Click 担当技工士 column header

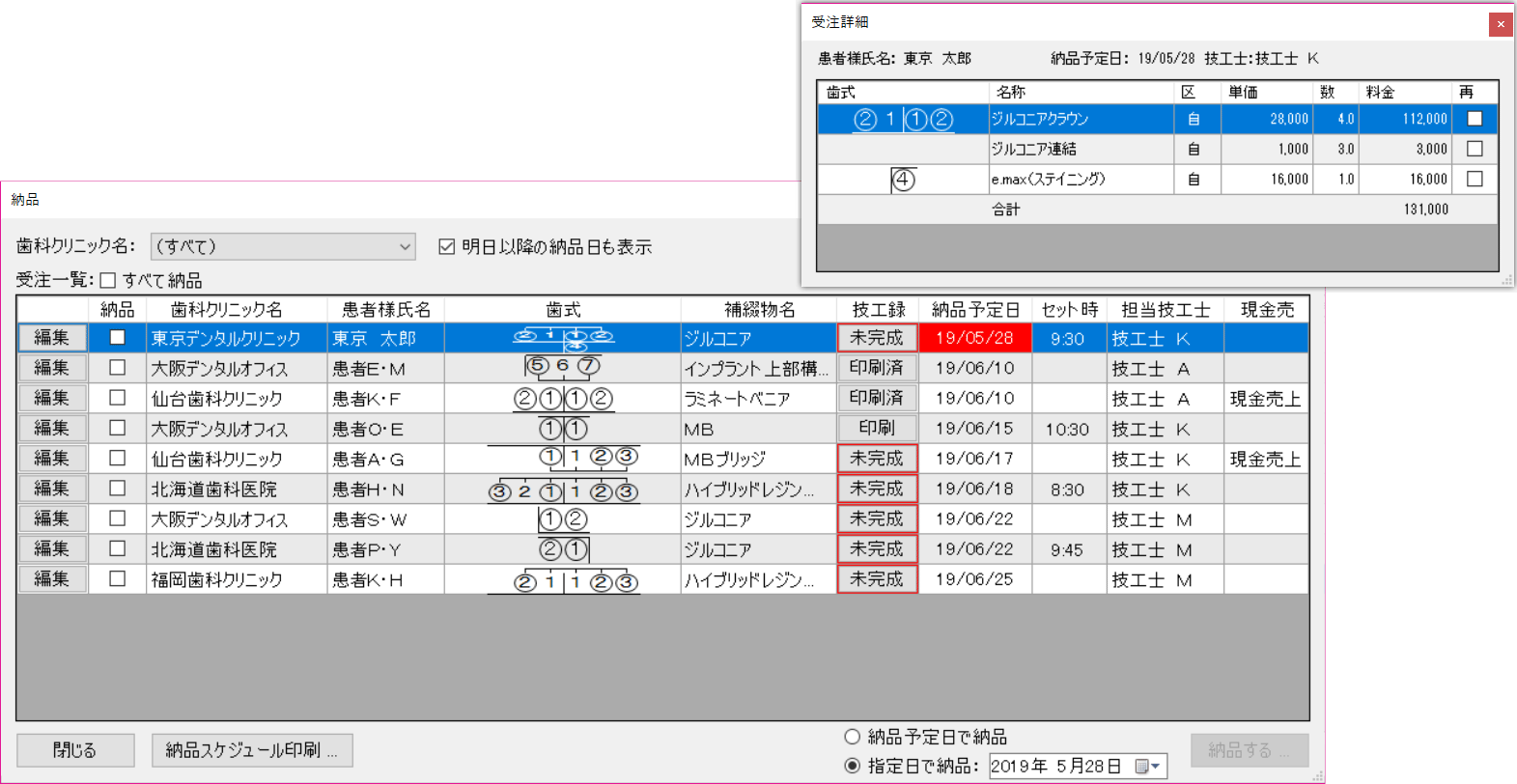(x=1165, y=310)
